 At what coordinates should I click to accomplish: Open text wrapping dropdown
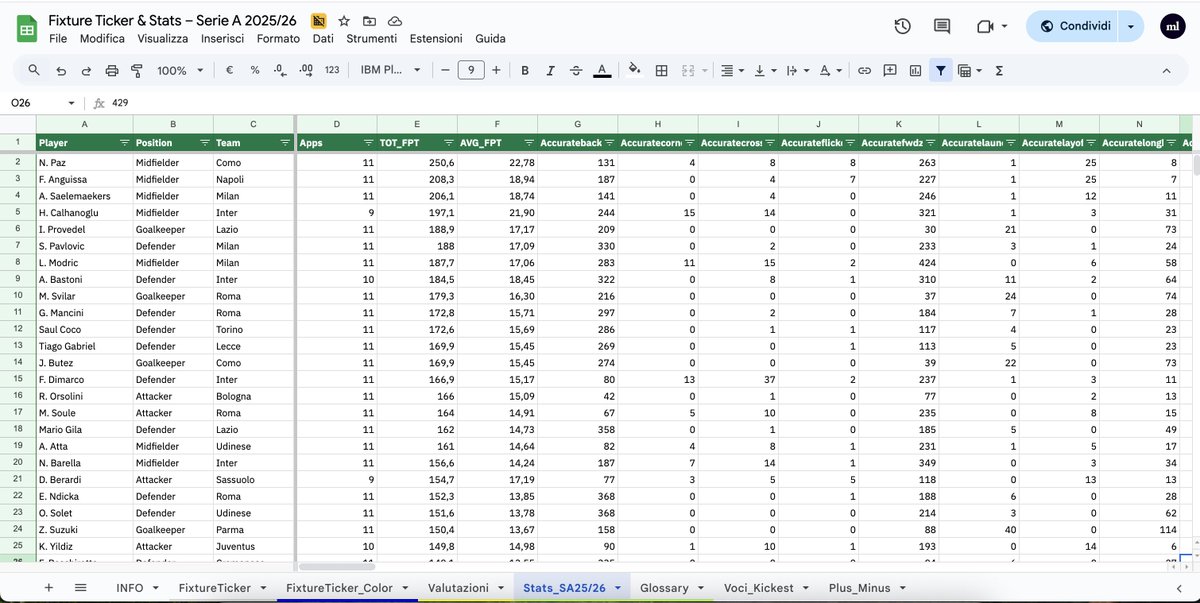click(x=797, y=70)
